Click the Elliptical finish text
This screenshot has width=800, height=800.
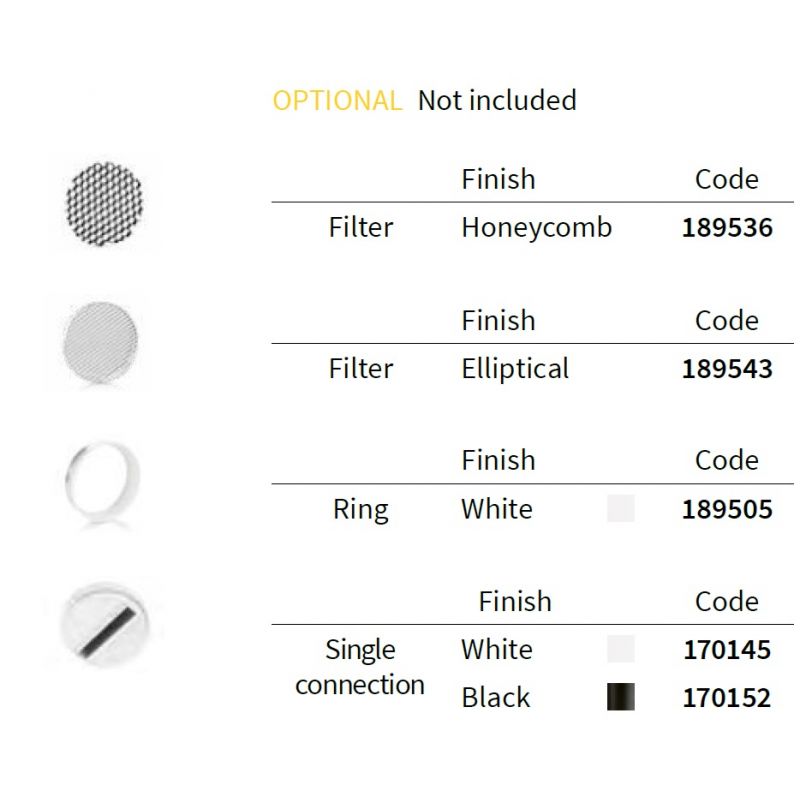[515, 369]
